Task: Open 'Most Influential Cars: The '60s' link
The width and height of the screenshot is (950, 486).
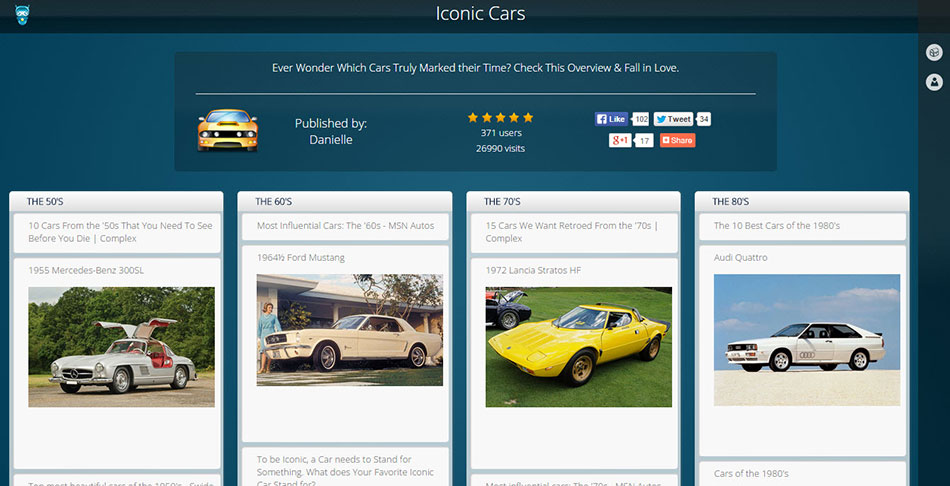Action: coord(345,225)
